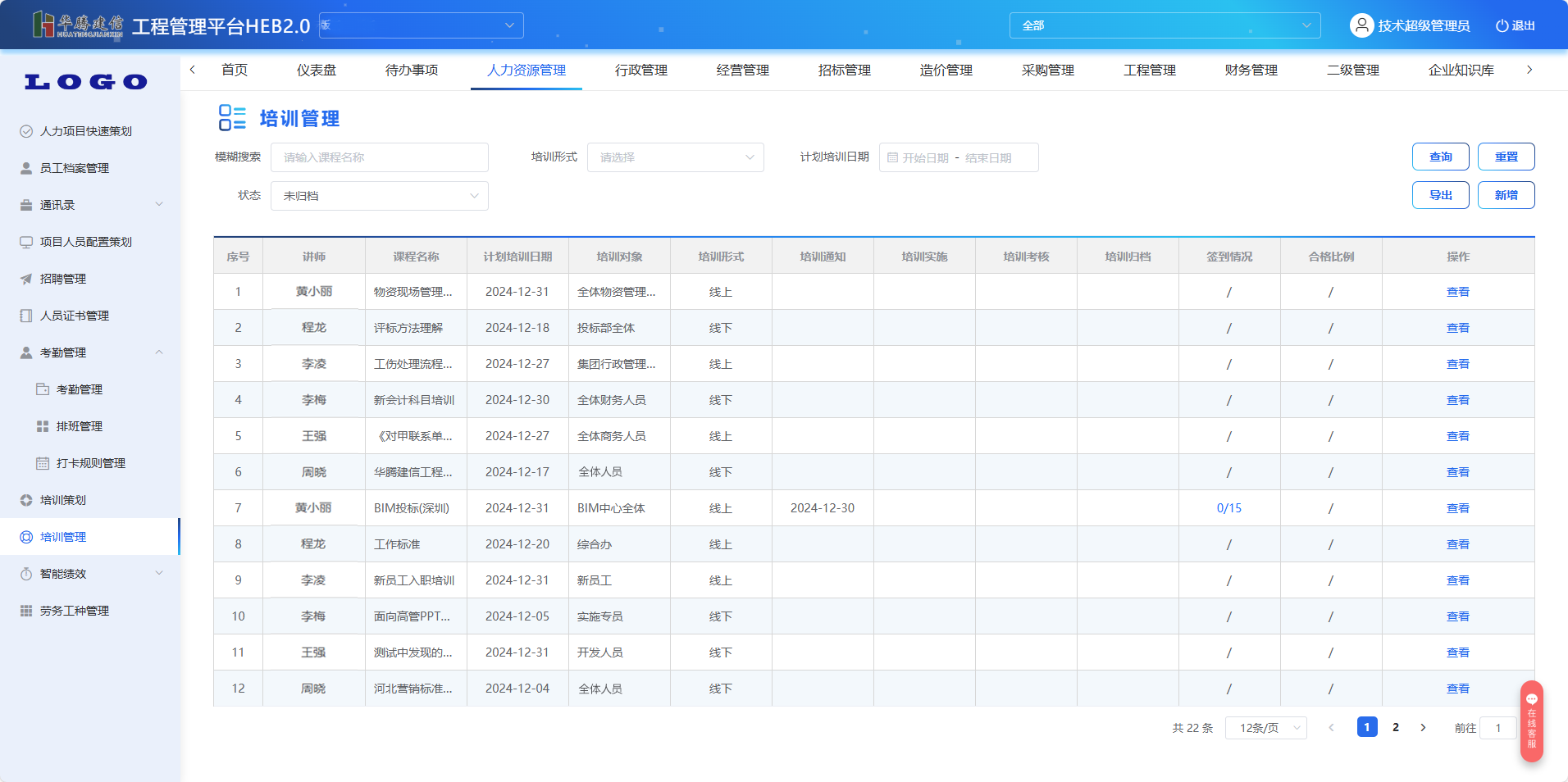
Task: Click the 新增 button
Action: coord(1506,195)
